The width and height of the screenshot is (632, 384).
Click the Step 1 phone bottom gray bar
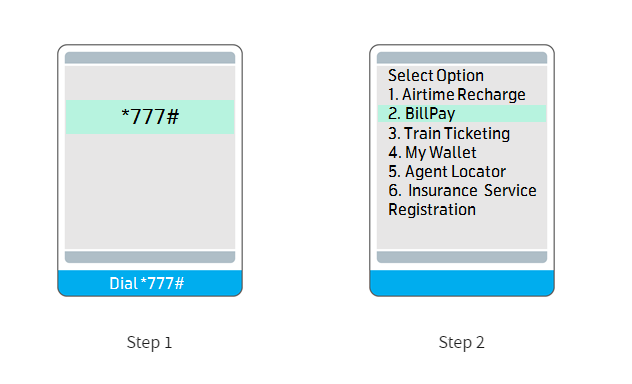click(x=150, y=257)
